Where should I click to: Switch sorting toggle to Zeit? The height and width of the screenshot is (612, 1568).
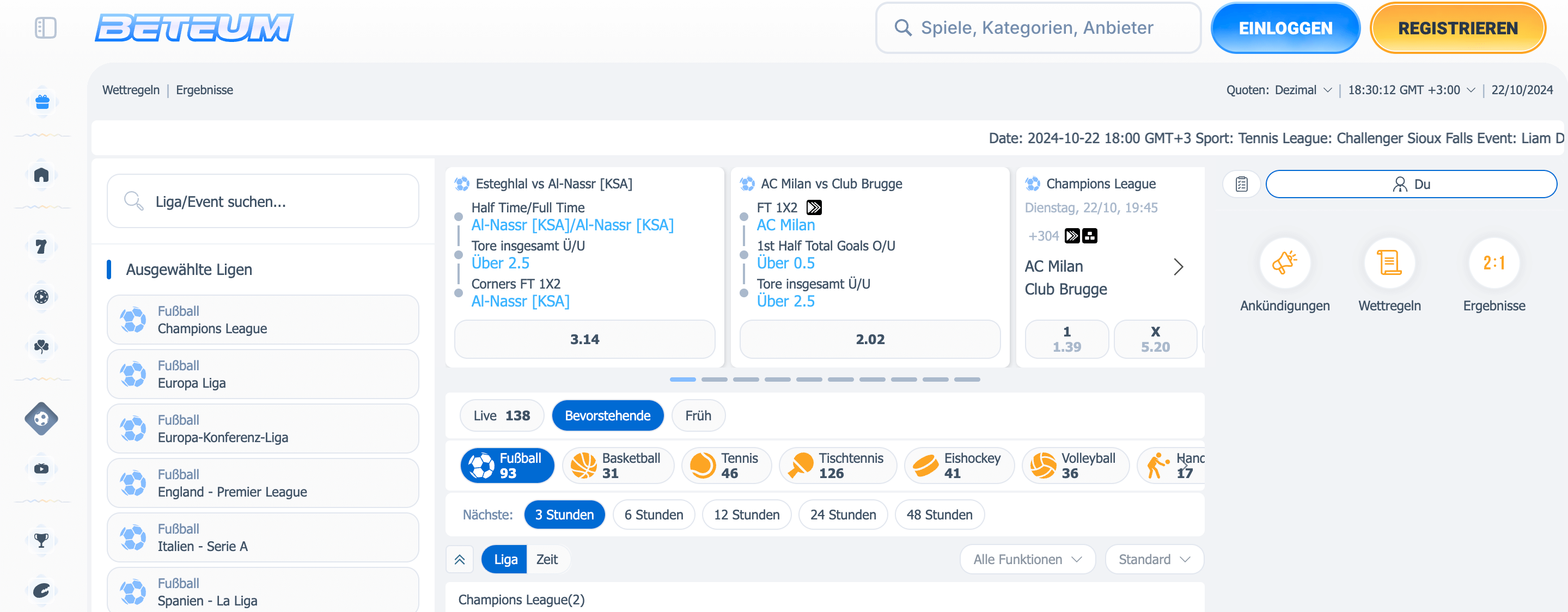(x=547, y=559)
